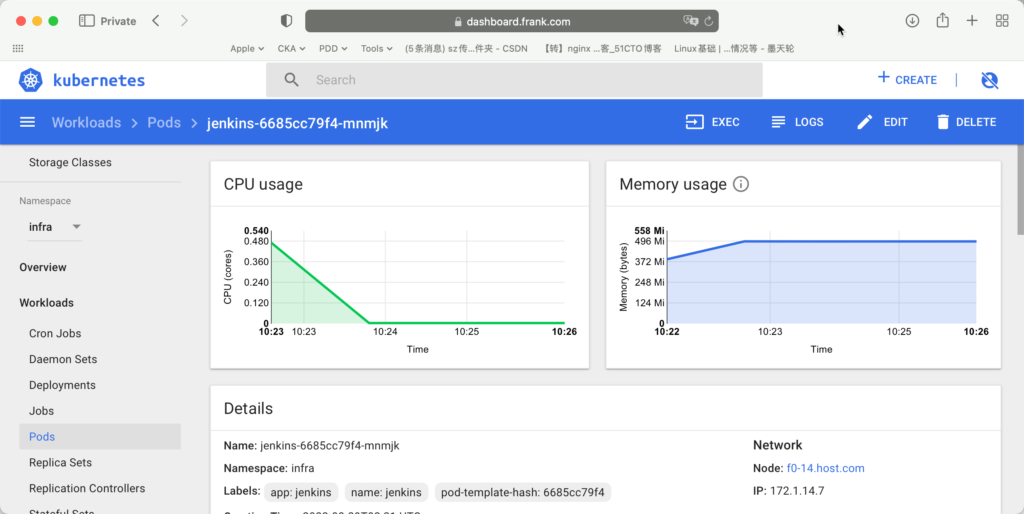Click the Kubernetes logo icon
1024x514 pixels.
tap(31, 80)
